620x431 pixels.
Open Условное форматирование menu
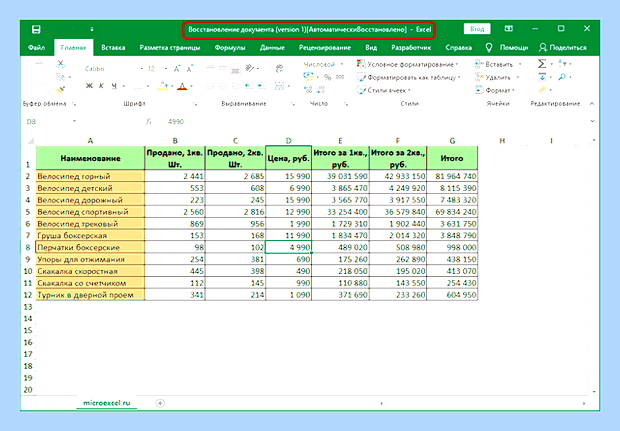tap(407, 64)
